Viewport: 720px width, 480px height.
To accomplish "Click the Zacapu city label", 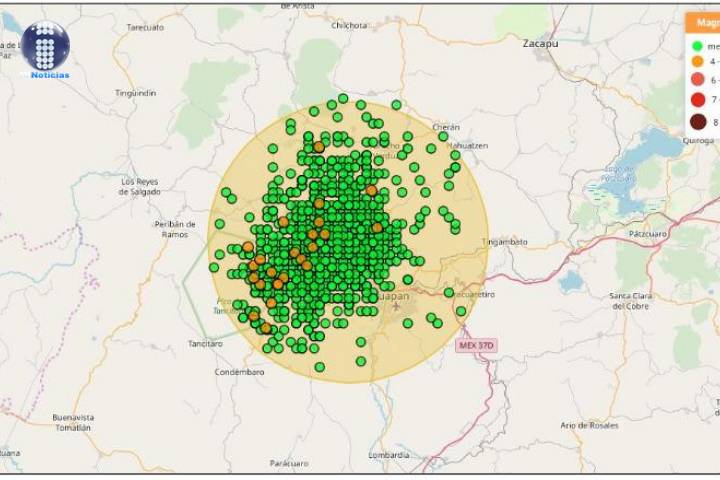I will point(540,44).
